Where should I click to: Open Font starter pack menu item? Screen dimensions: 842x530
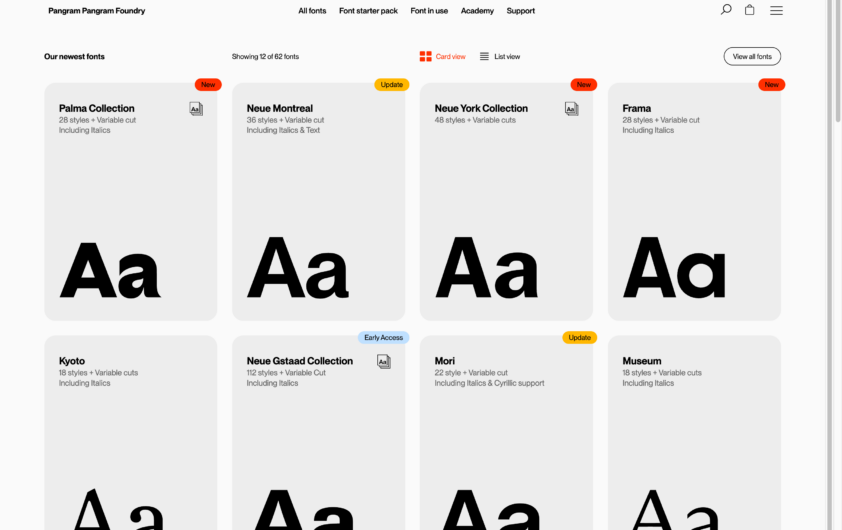[x=368, y=11]
